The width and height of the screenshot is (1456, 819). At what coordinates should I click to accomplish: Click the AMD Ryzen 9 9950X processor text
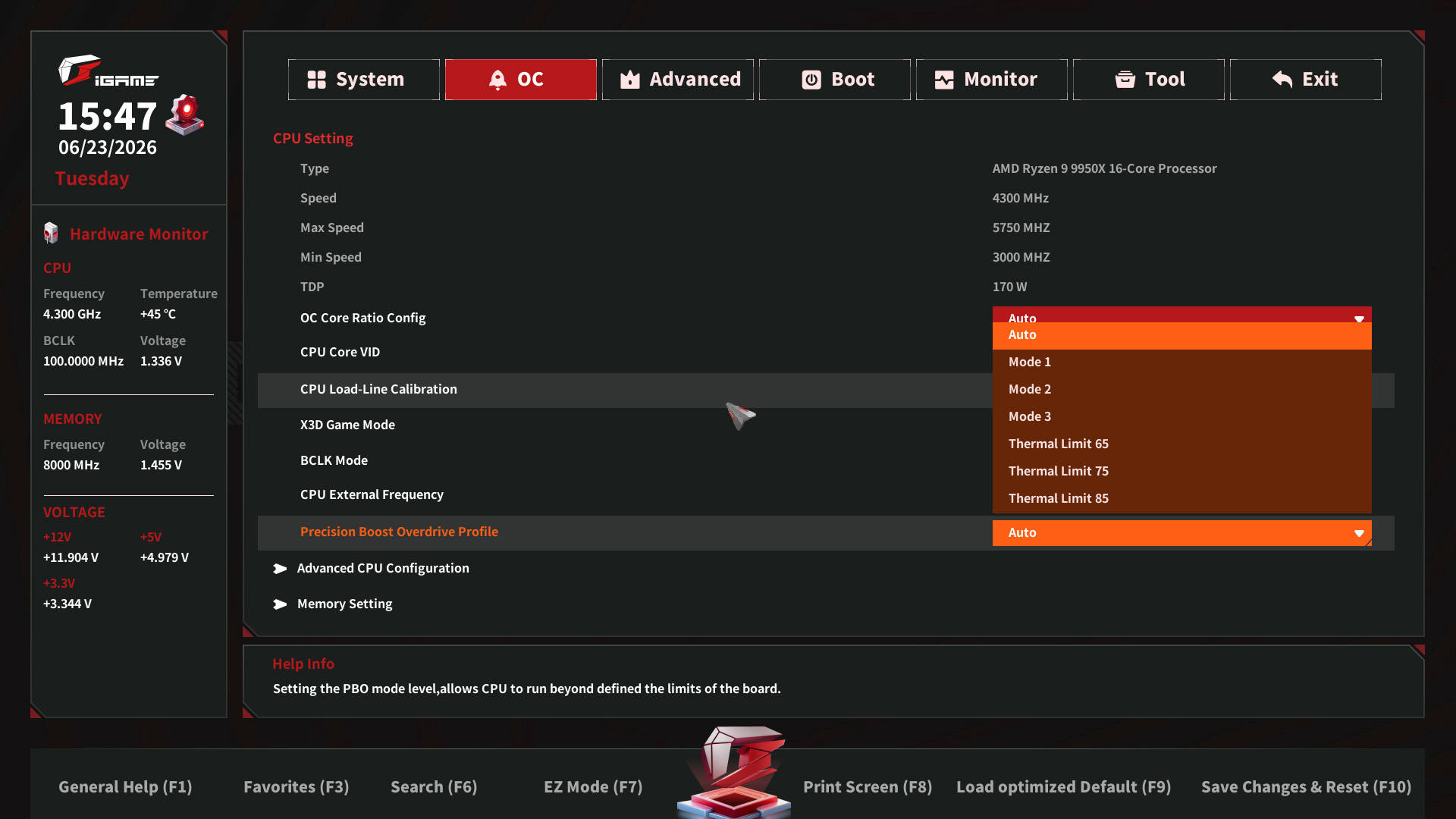pos(1105,169)
